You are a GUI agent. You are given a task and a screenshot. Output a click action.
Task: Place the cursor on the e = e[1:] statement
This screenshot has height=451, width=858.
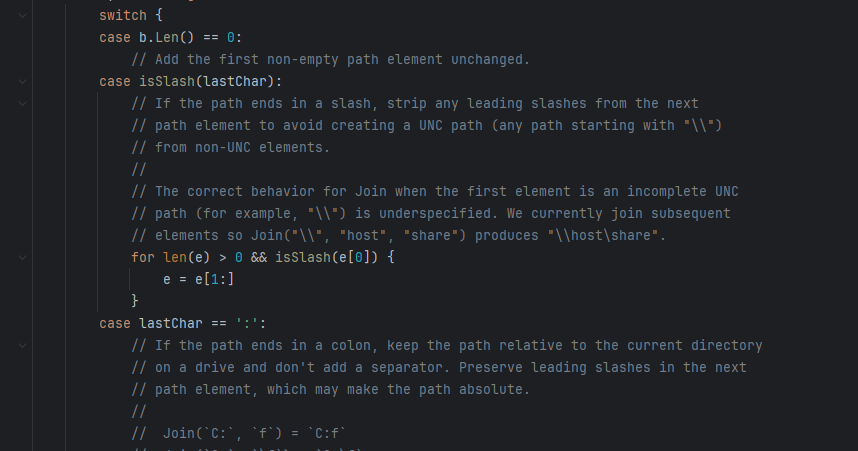(x=199, y=279)
